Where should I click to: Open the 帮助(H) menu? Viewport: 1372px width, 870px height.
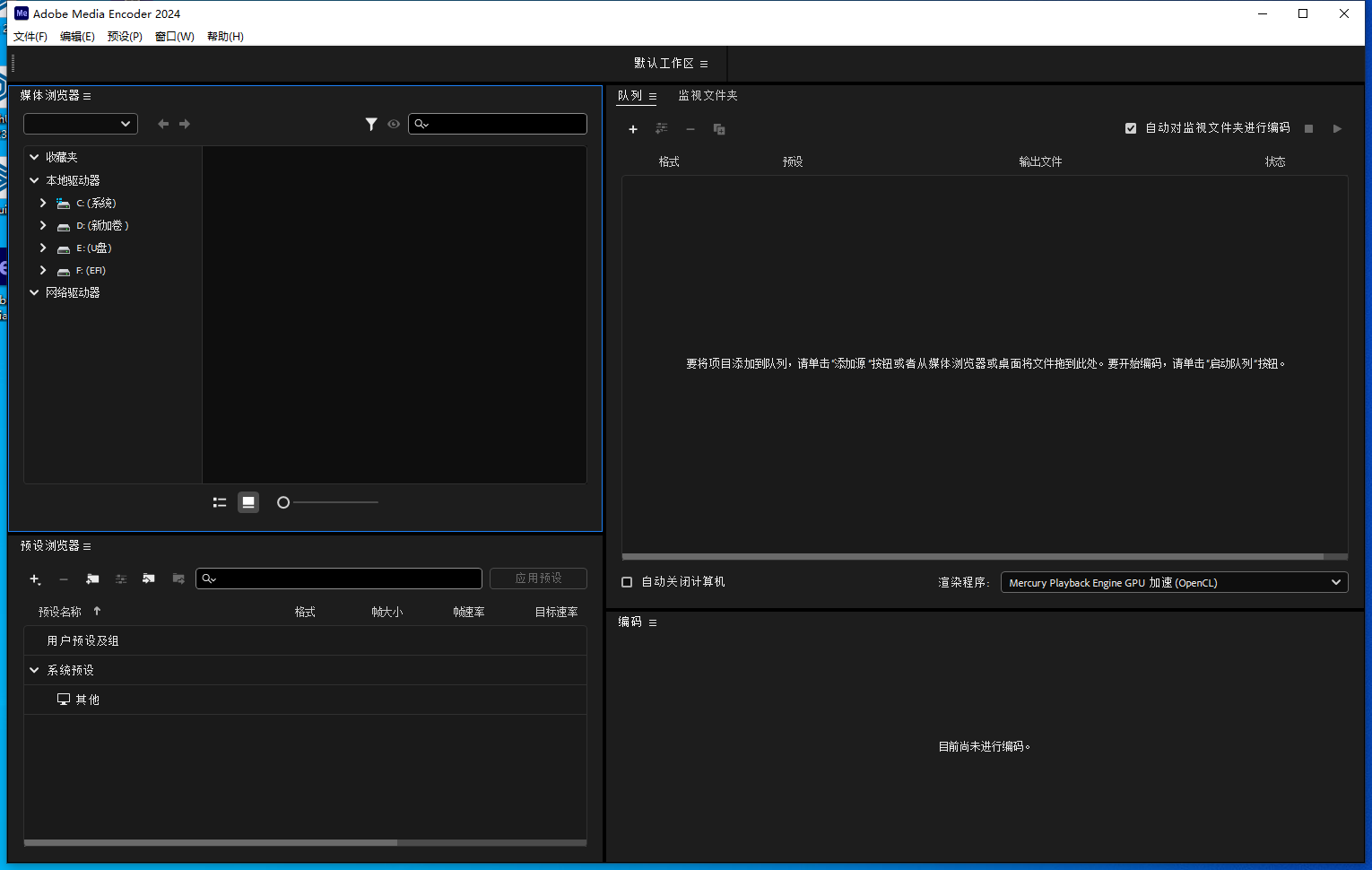pyautogui.click(x=225, y=37)
